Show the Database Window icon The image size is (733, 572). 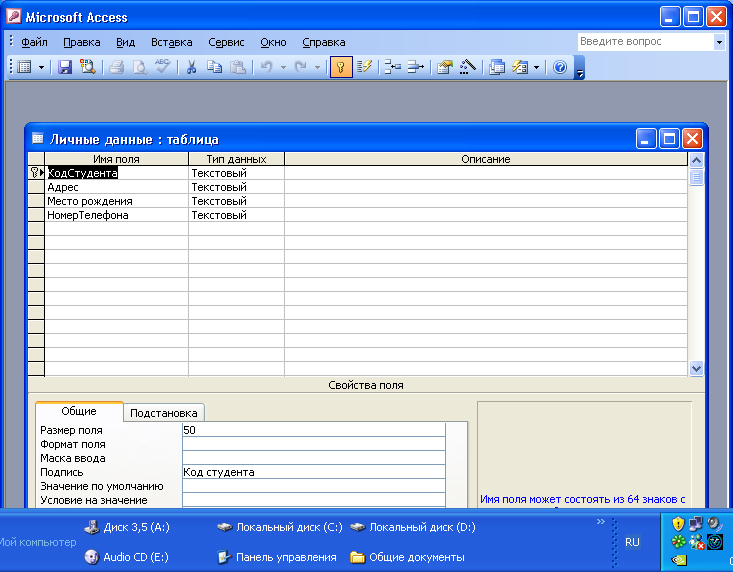(497, 67)
